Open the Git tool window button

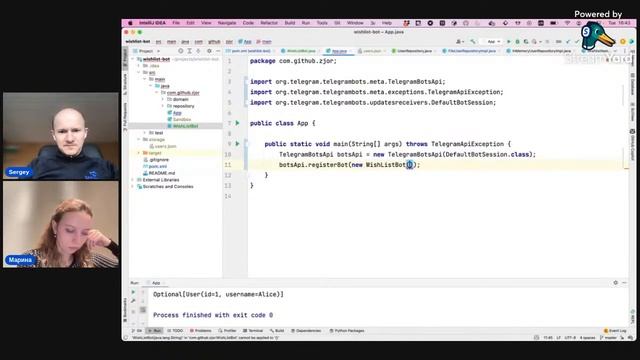coord(137,331)
